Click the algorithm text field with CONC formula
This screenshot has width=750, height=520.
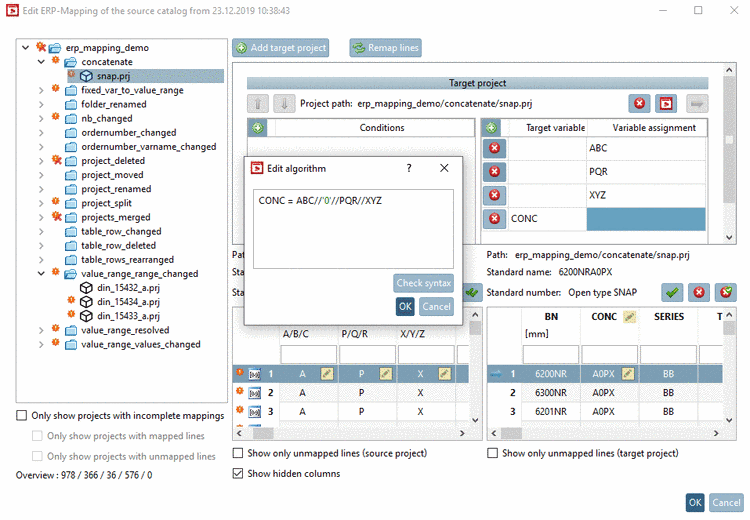(x=353, y=229)
